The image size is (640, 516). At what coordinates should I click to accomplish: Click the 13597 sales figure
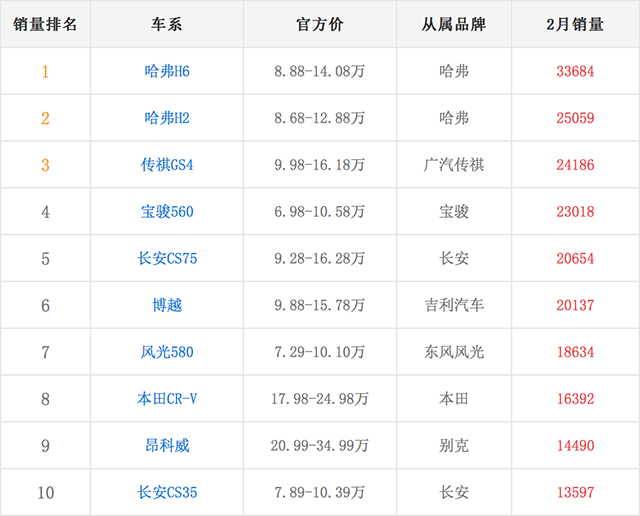click(576, 492)
